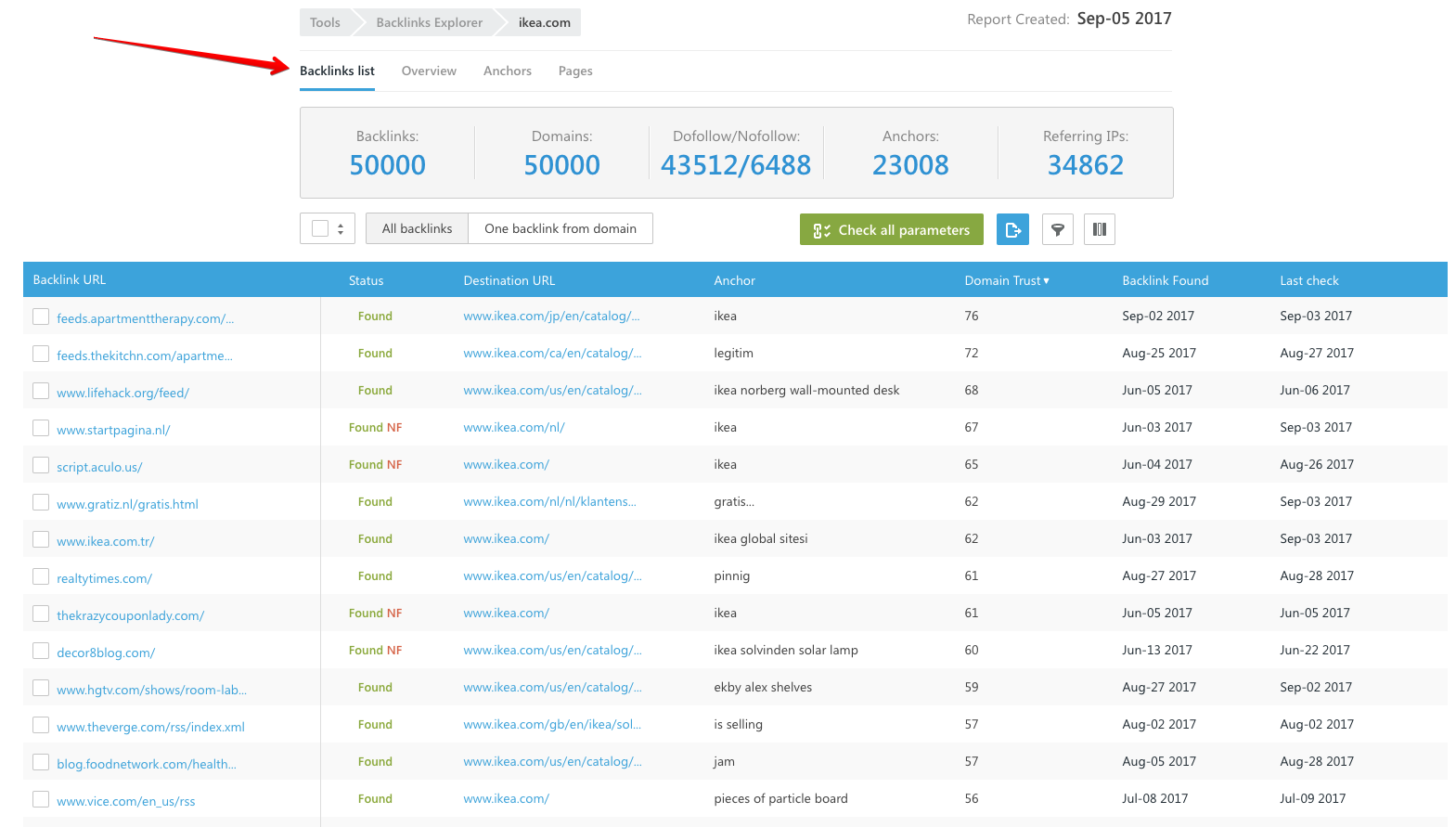Viewport: 1456px width, 827px height.
Task: Check the realtytimes.com row checkbox
Action: coord(41,576)
